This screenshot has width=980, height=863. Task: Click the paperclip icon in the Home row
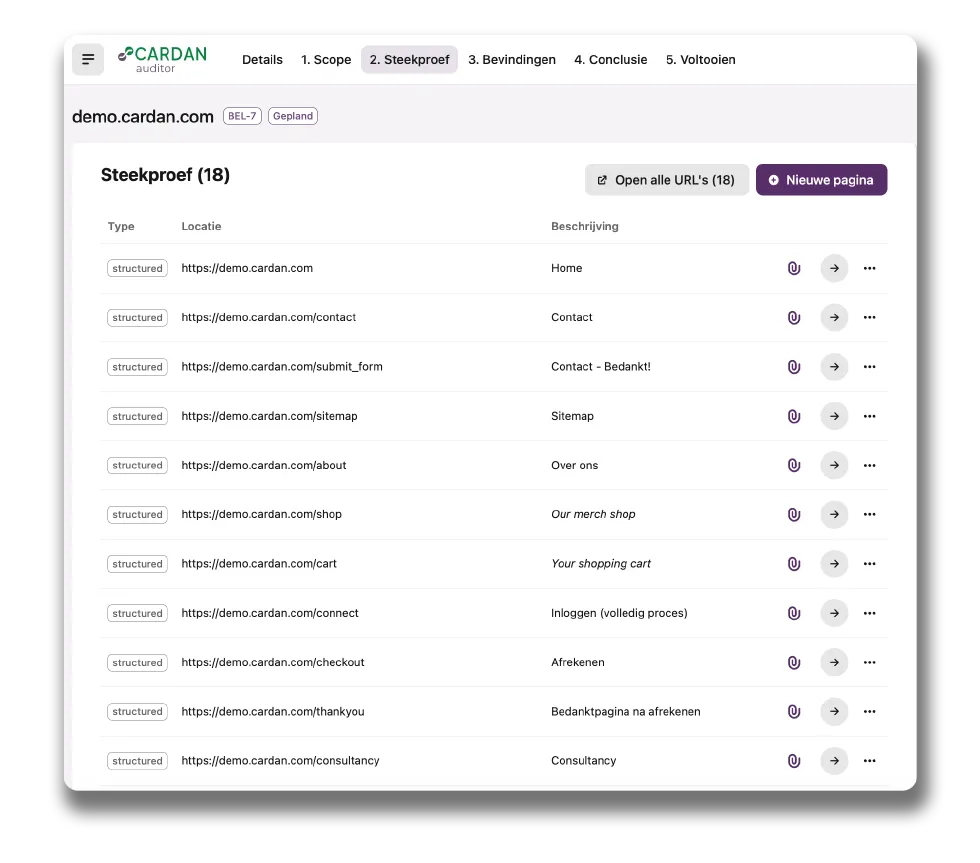[794, 268]
